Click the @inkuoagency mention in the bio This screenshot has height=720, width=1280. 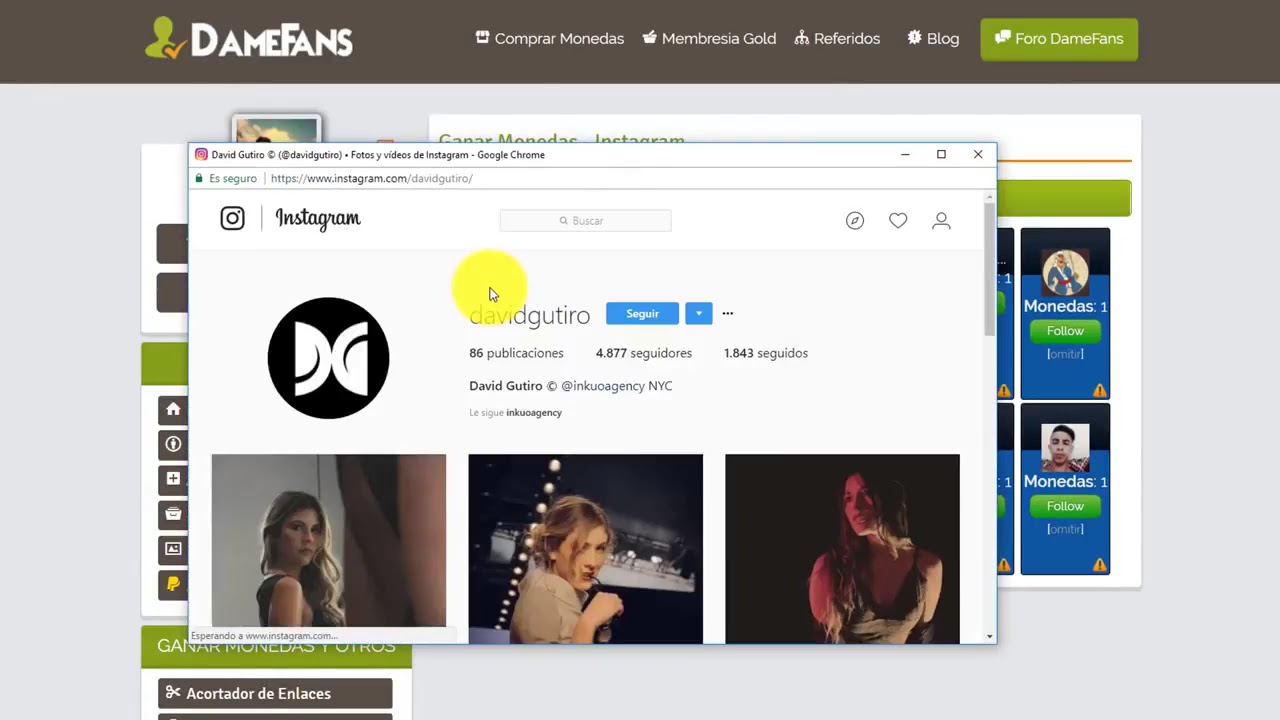click(x=603, y=386)
